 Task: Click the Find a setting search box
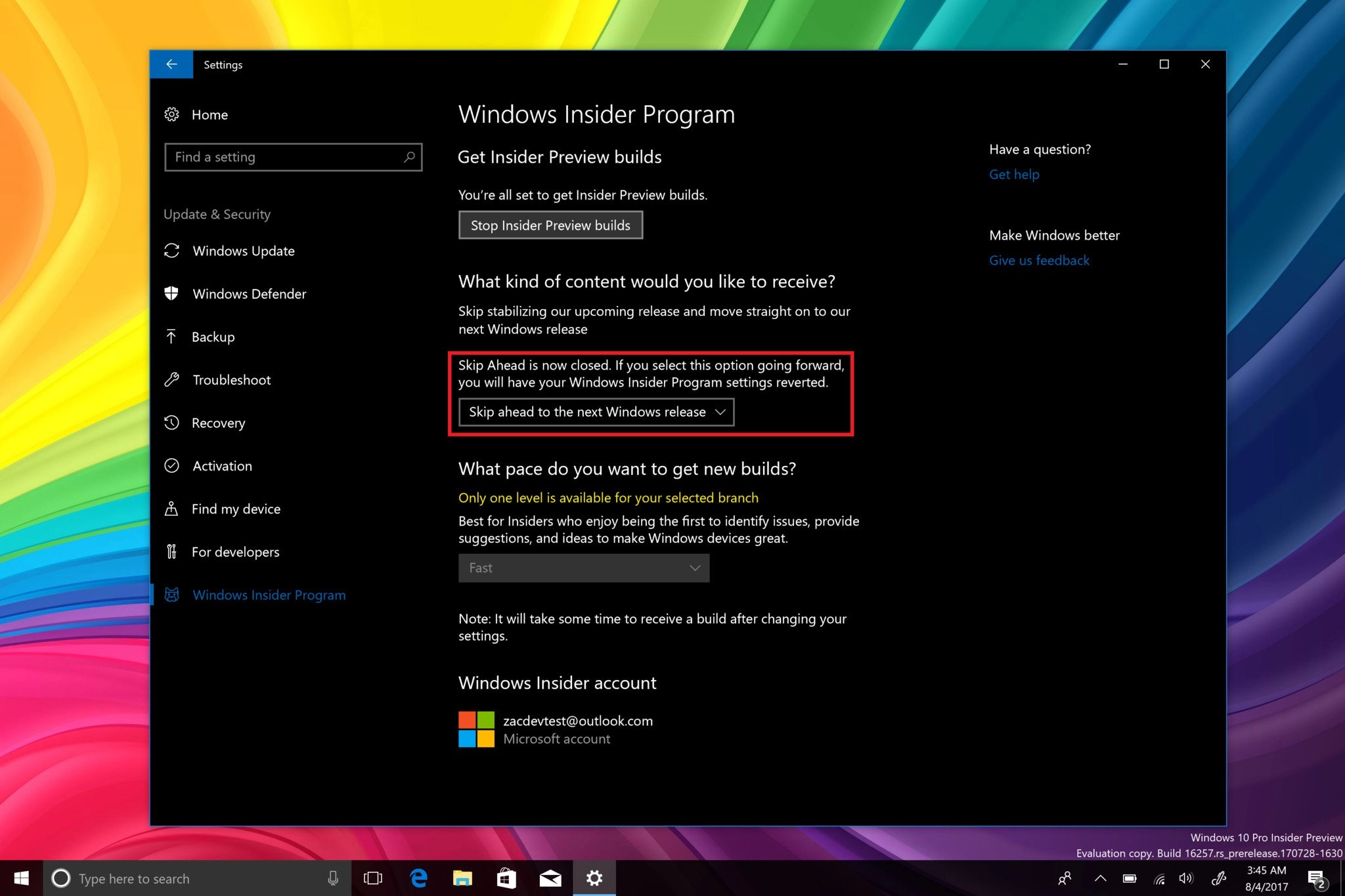pyautogui.click(x=293, y=157)
